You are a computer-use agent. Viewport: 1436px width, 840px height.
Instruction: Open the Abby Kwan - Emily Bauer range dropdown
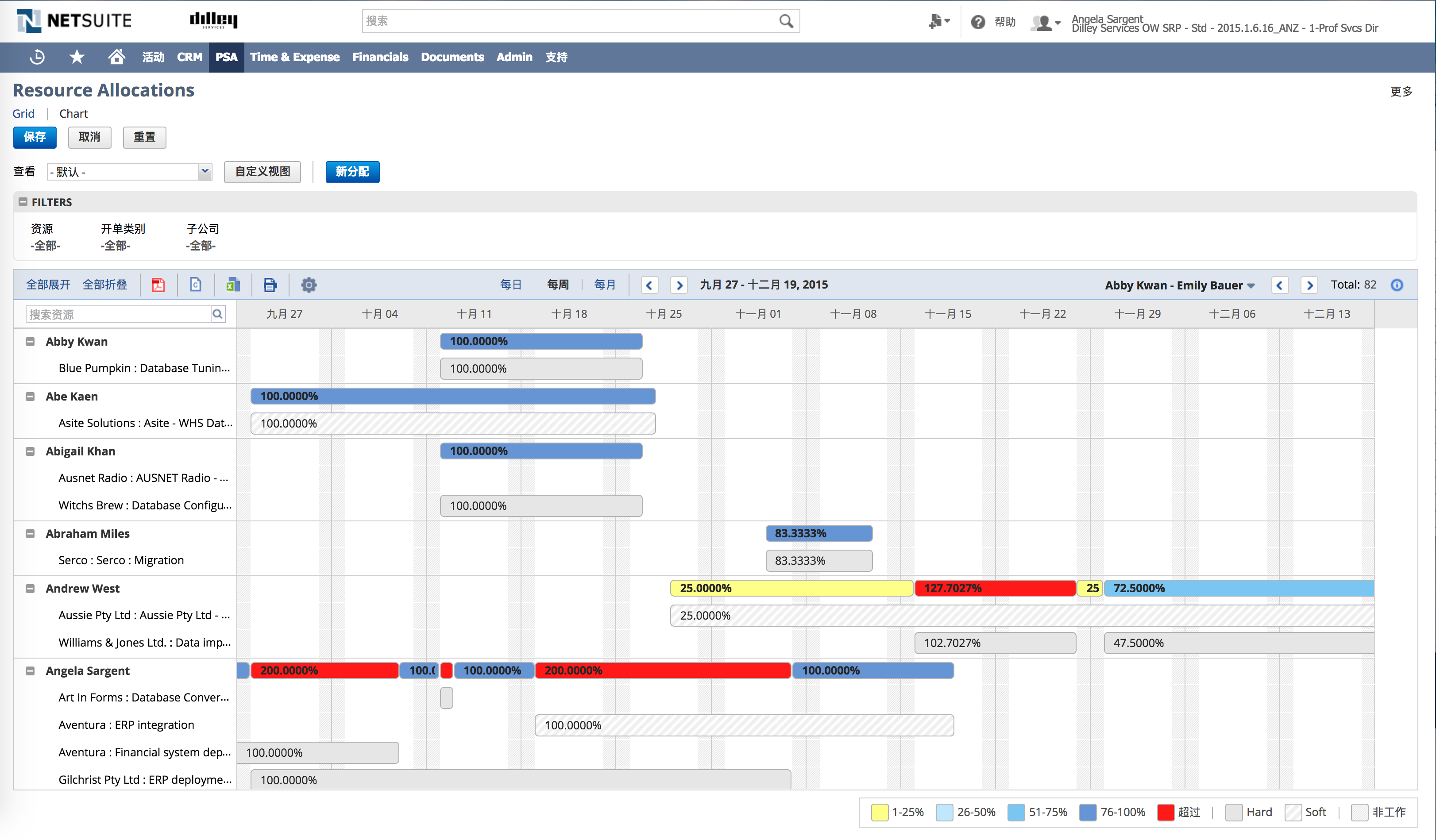coord(1180,285)
